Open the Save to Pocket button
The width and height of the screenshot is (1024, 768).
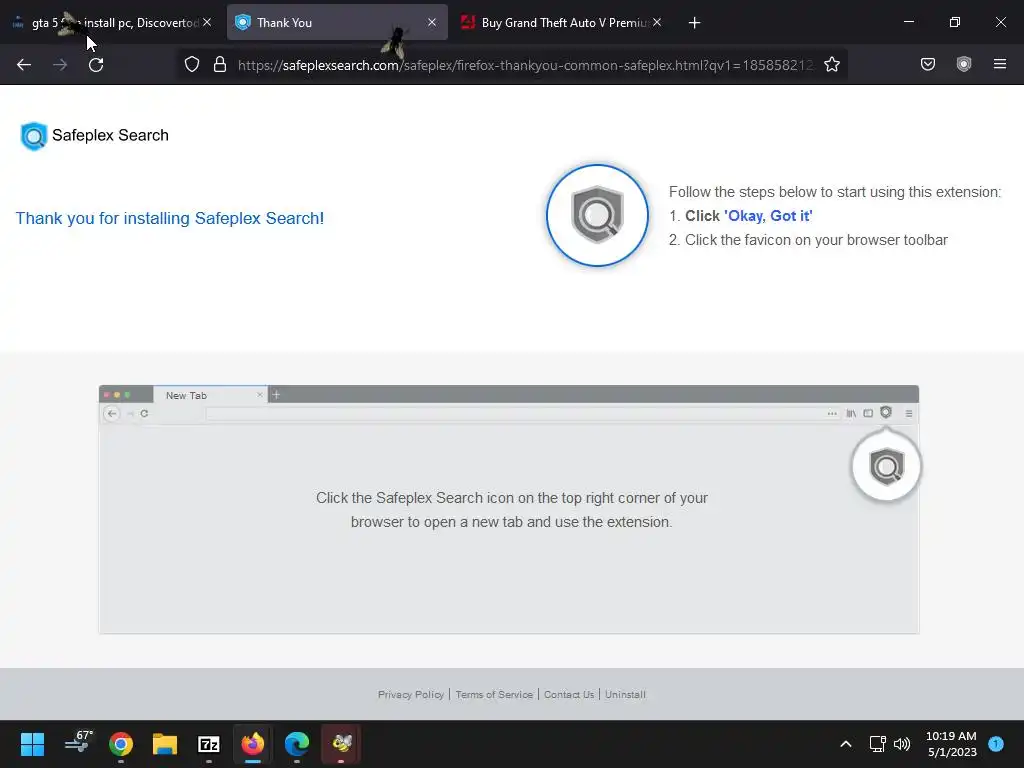[928, 64]
